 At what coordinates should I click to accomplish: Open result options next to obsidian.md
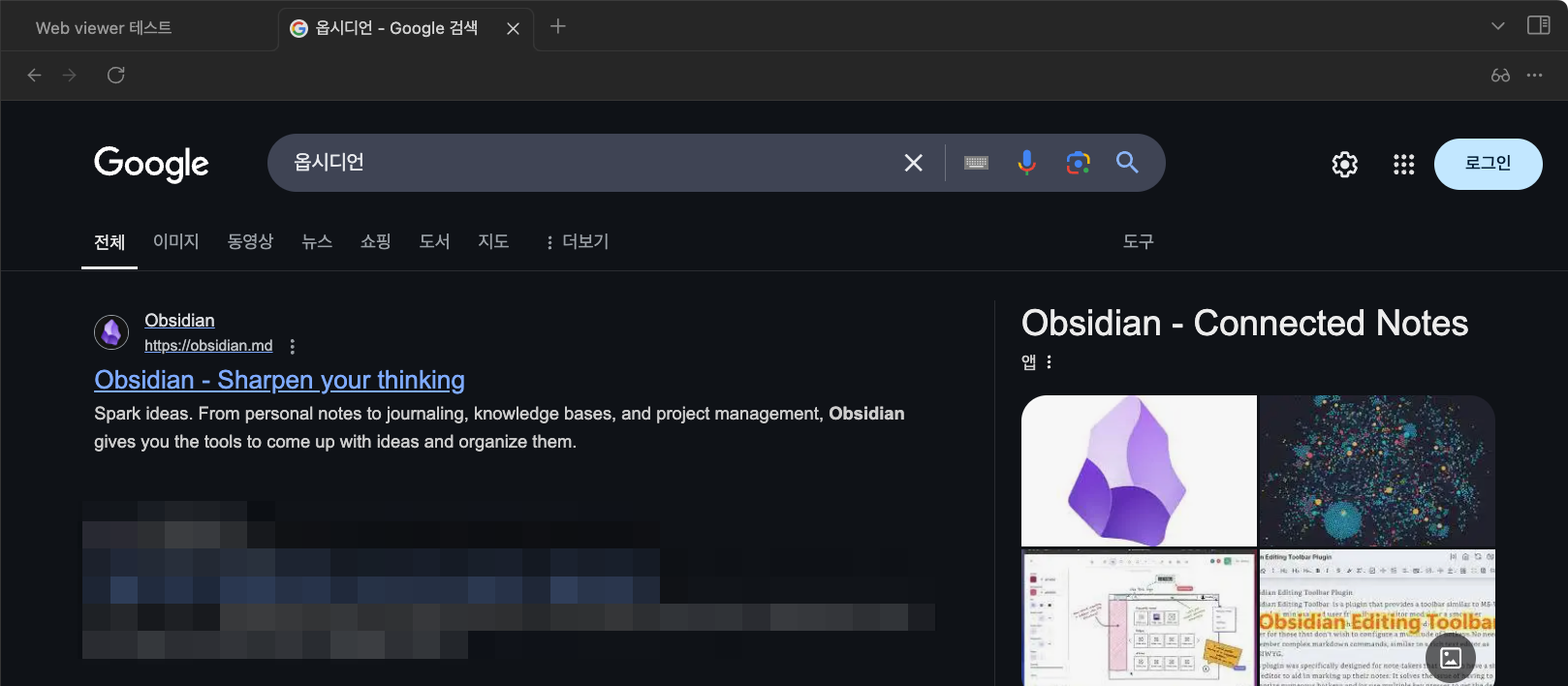coord(293,346)
